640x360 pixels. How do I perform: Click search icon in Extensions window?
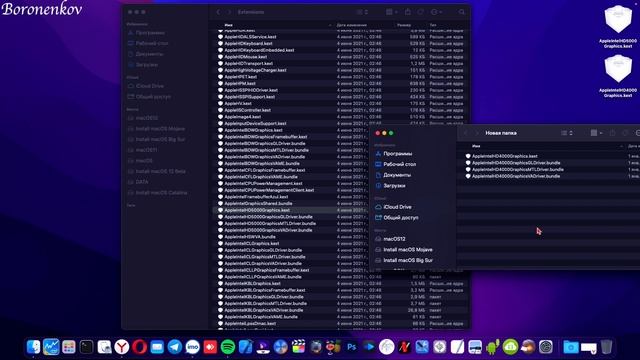pyautogui.click(x=462, y=12)
